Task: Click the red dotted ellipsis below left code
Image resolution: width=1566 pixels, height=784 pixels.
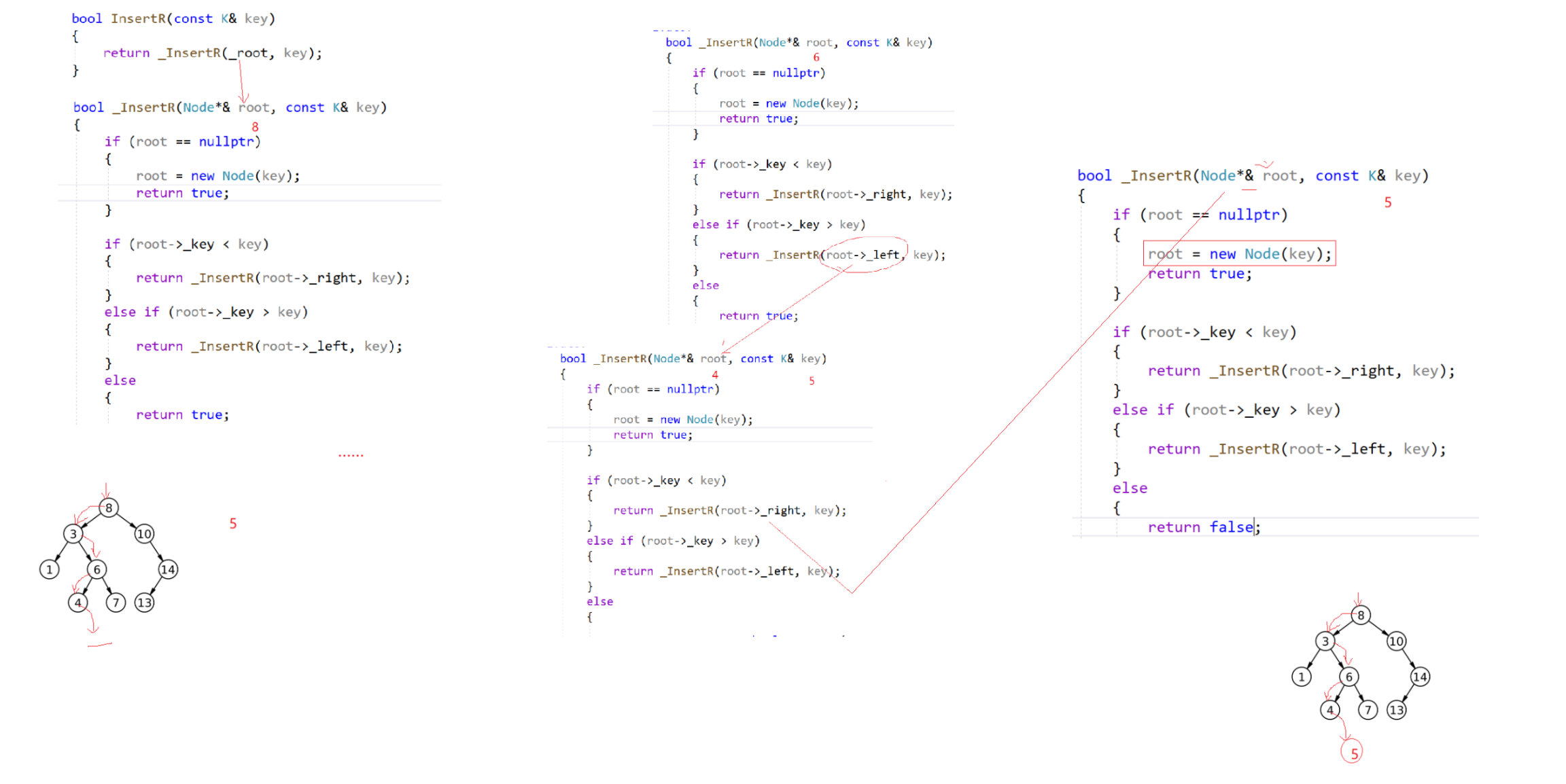Action: coord(351,455)
